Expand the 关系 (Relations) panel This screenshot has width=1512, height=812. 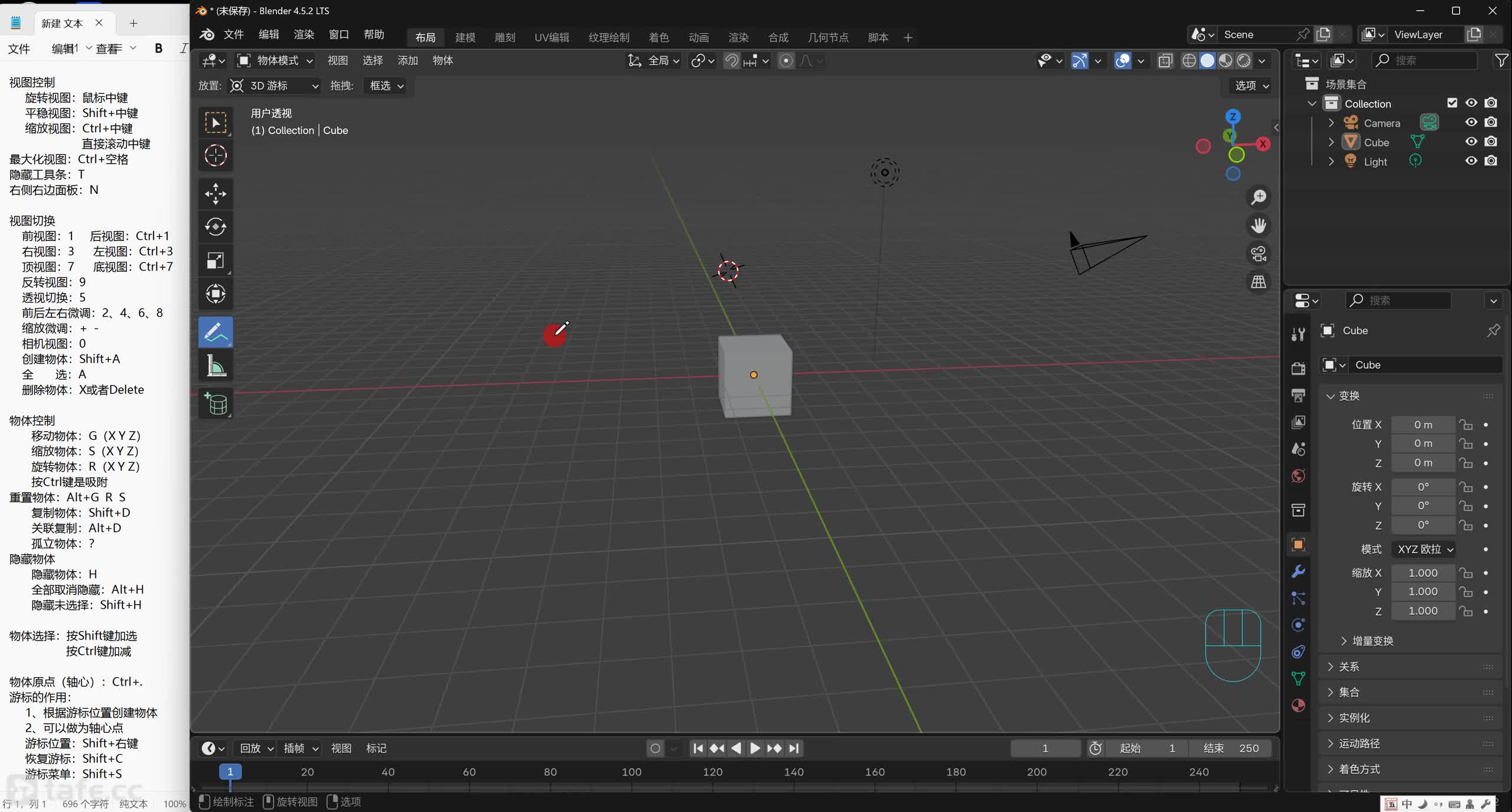1349,667
